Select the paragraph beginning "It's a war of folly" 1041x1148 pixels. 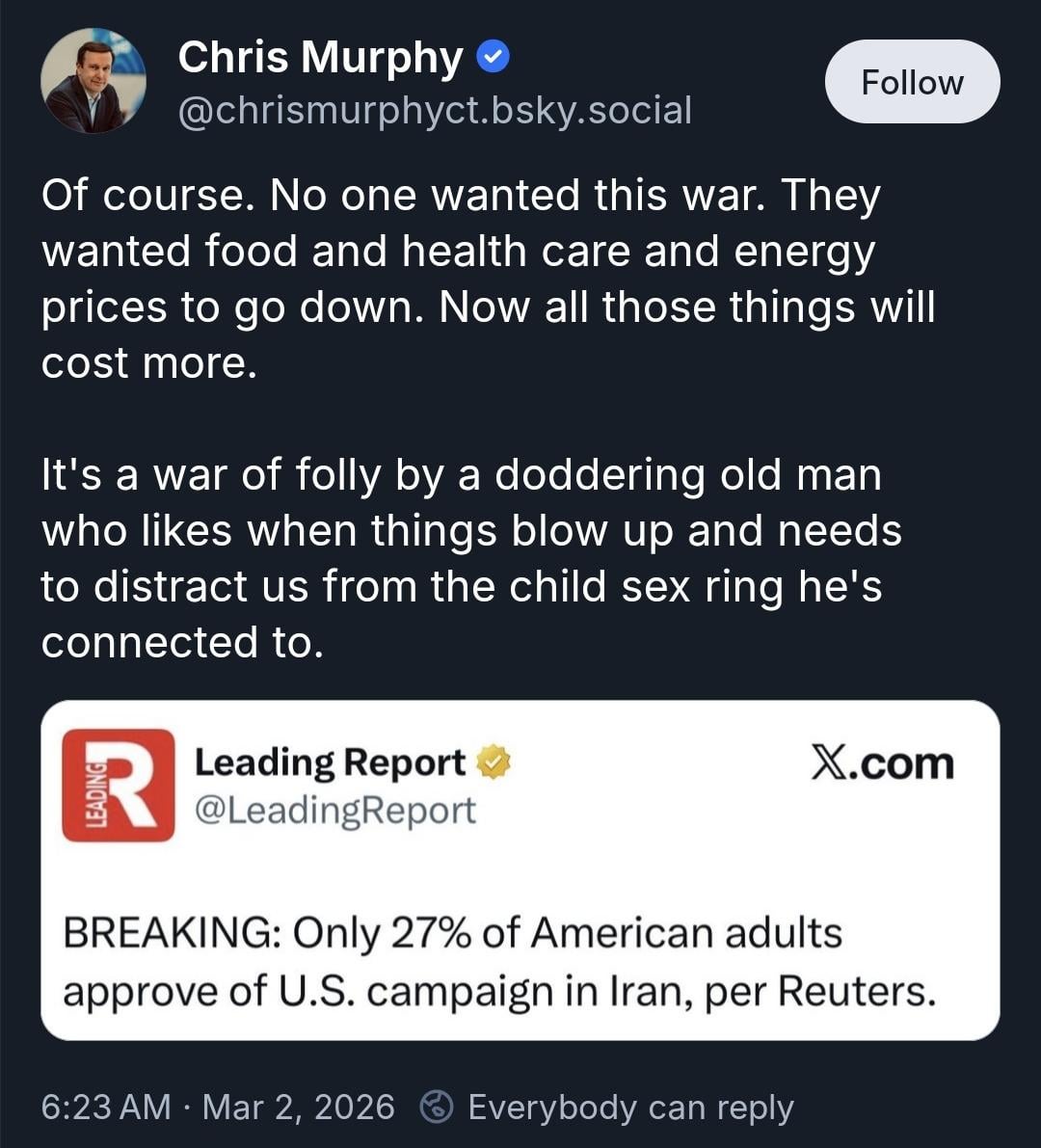[470, 558]
